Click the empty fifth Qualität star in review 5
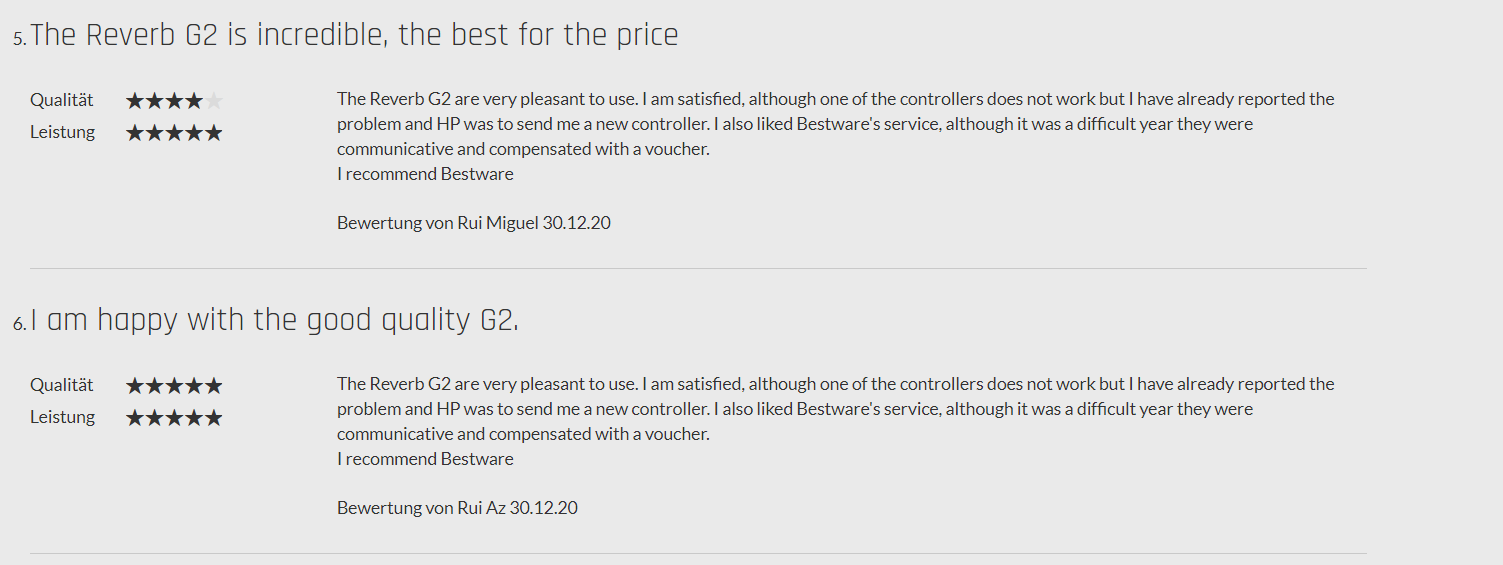 point(214,101)
